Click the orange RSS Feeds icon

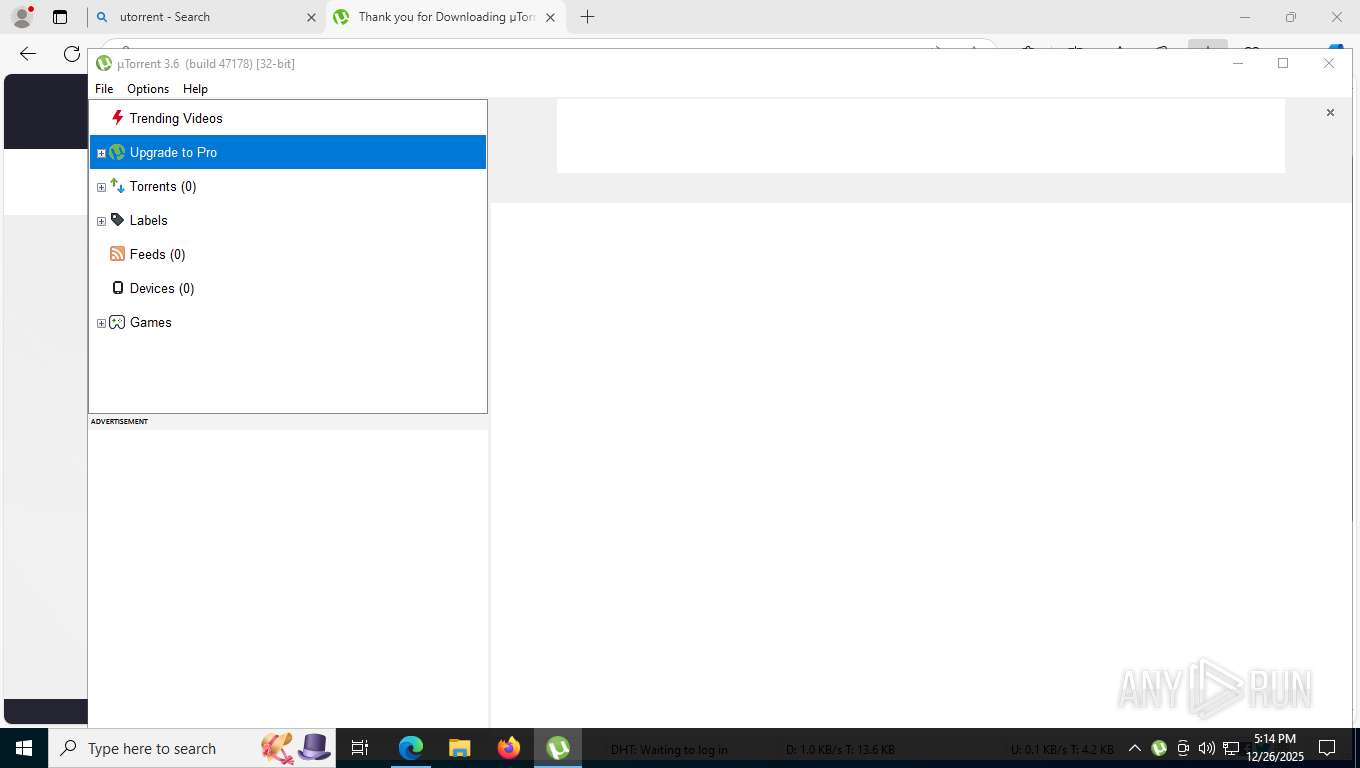[117, 254]
